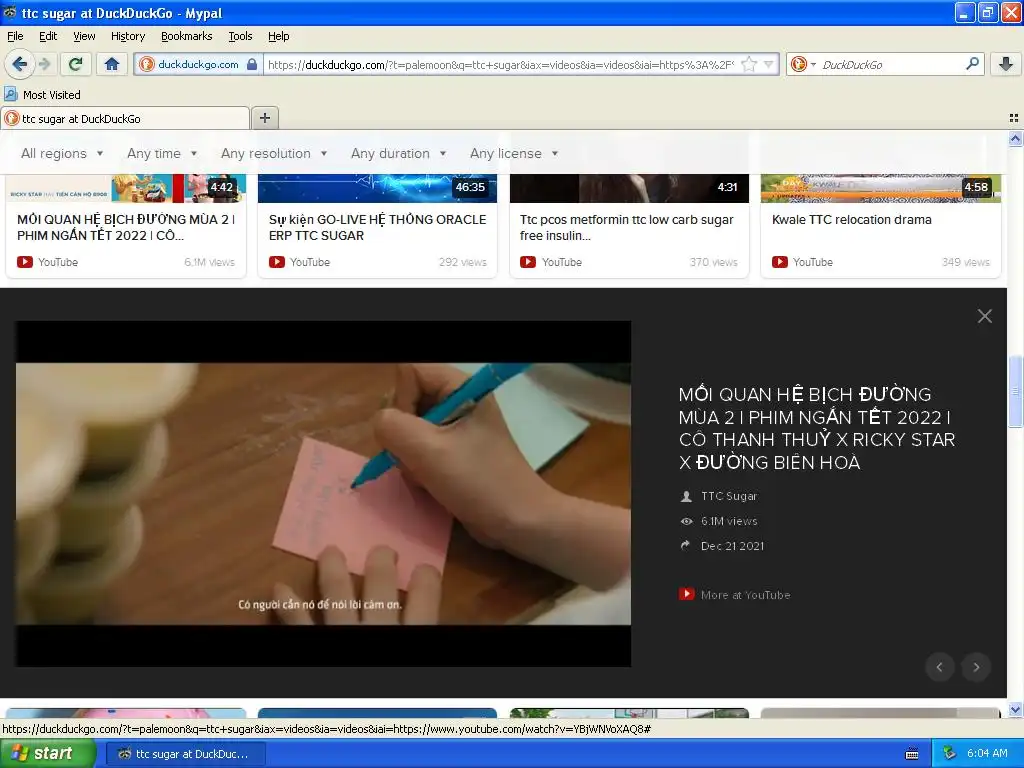1024x768 pixels.
Task: Select the 'ttc sugar at DuckDuckGo' tab
Action: (125, 118)
